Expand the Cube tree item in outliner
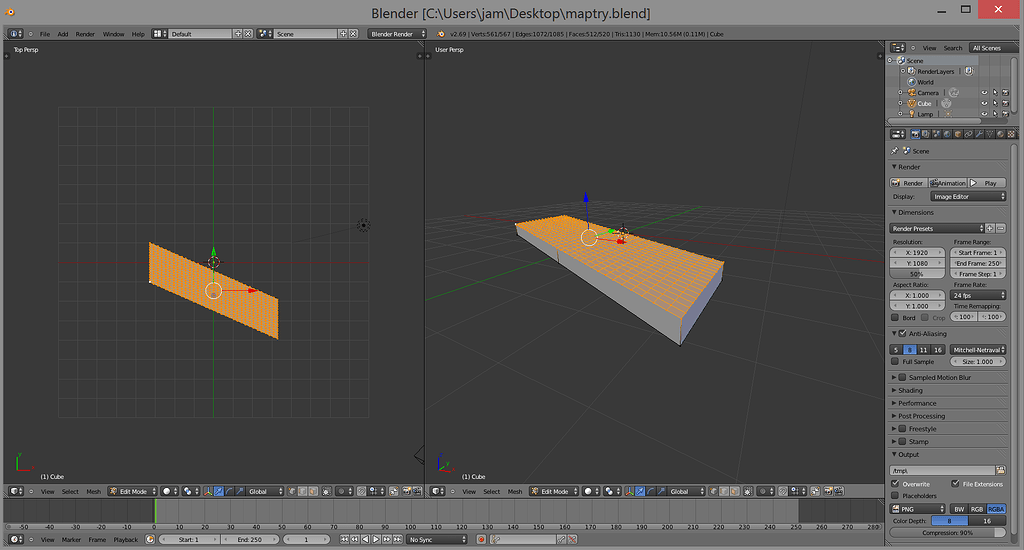 (901, 103)
